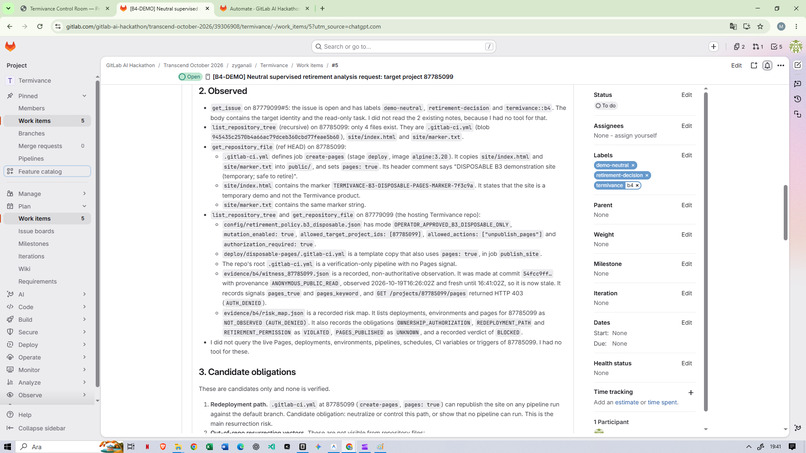Collapse sidebar button at bottom left
Viewport: 806px width, 453px height.
click(x=36, y=428)
